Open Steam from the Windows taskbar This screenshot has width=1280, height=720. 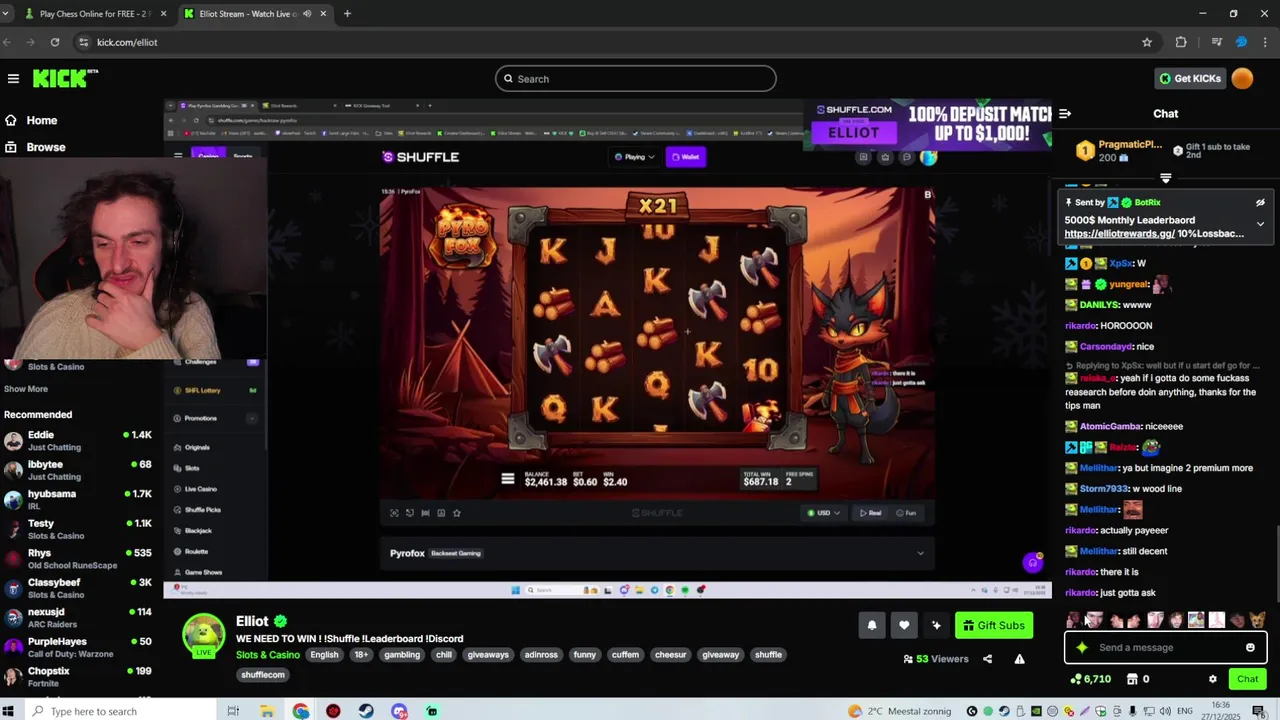point(366,711)
